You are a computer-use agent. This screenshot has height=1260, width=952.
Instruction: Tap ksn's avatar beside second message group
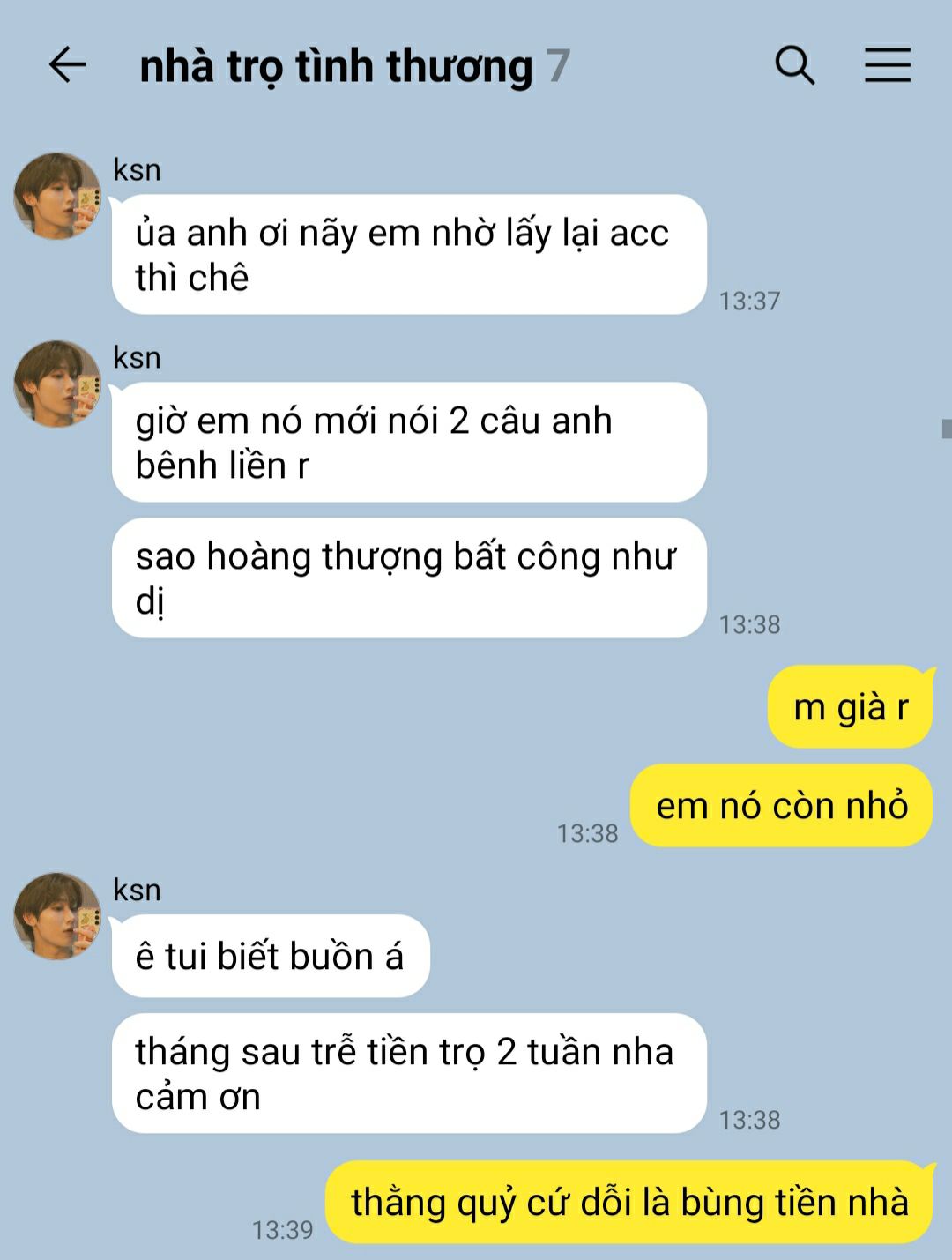[57, 384]
